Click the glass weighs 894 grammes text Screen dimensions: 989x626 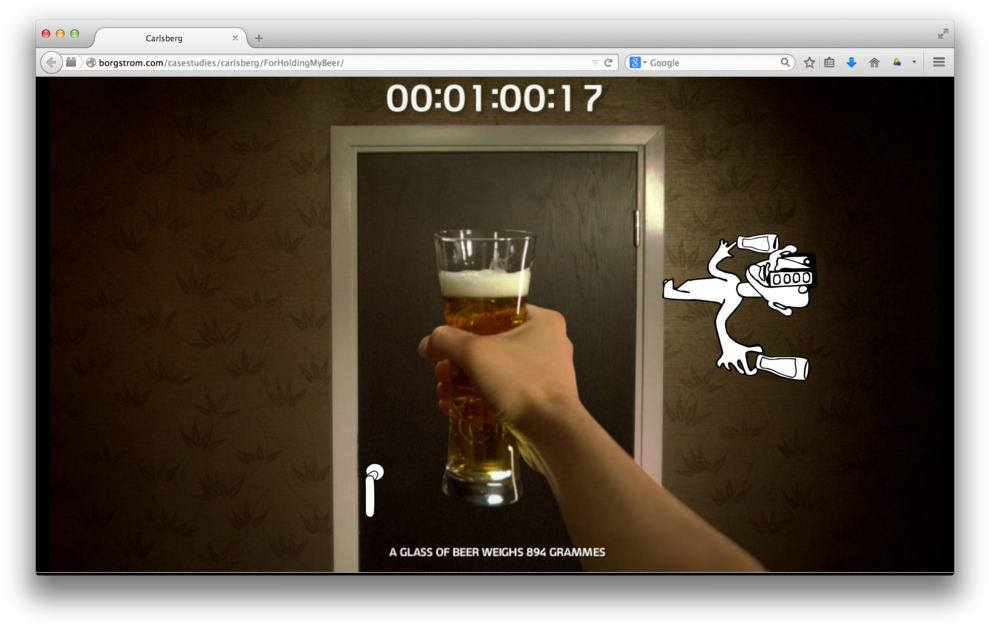[x=497, y=551]
